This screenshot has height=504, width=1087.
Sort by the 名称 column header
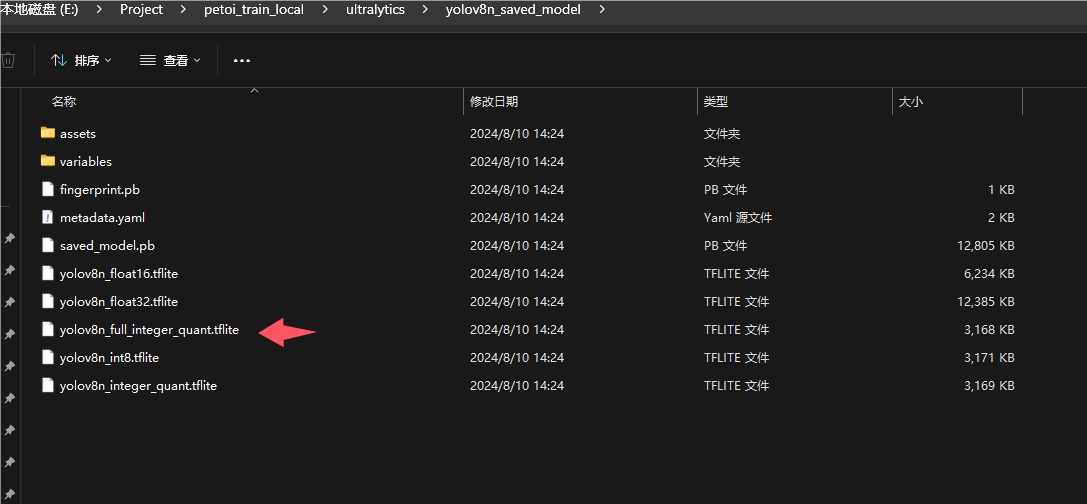pyautogui.click(x=64, y=102)
